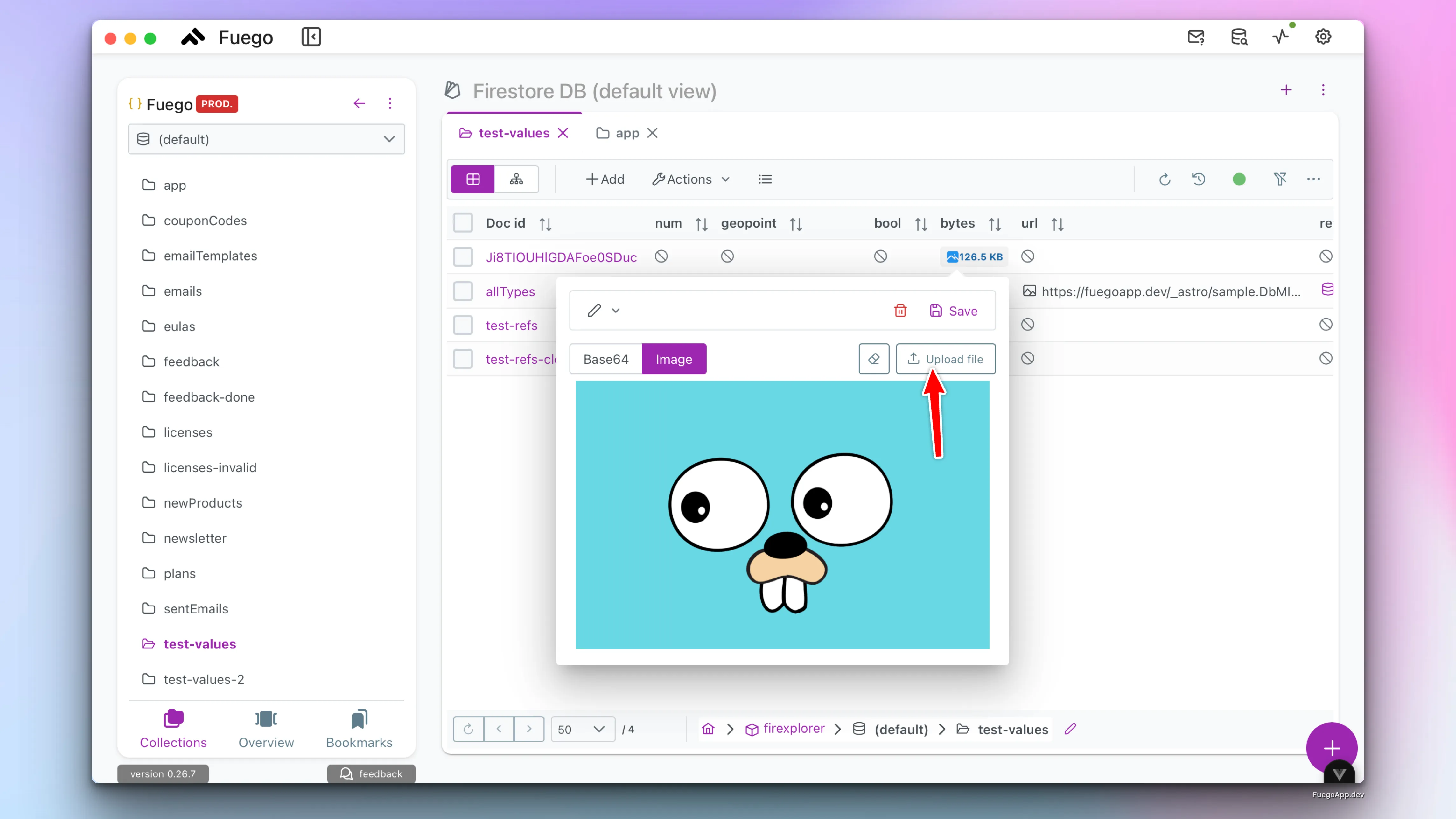Click the Save button
Image resolution: width=1456 pixels, height=819 pixels.
[x=954, y=310]
